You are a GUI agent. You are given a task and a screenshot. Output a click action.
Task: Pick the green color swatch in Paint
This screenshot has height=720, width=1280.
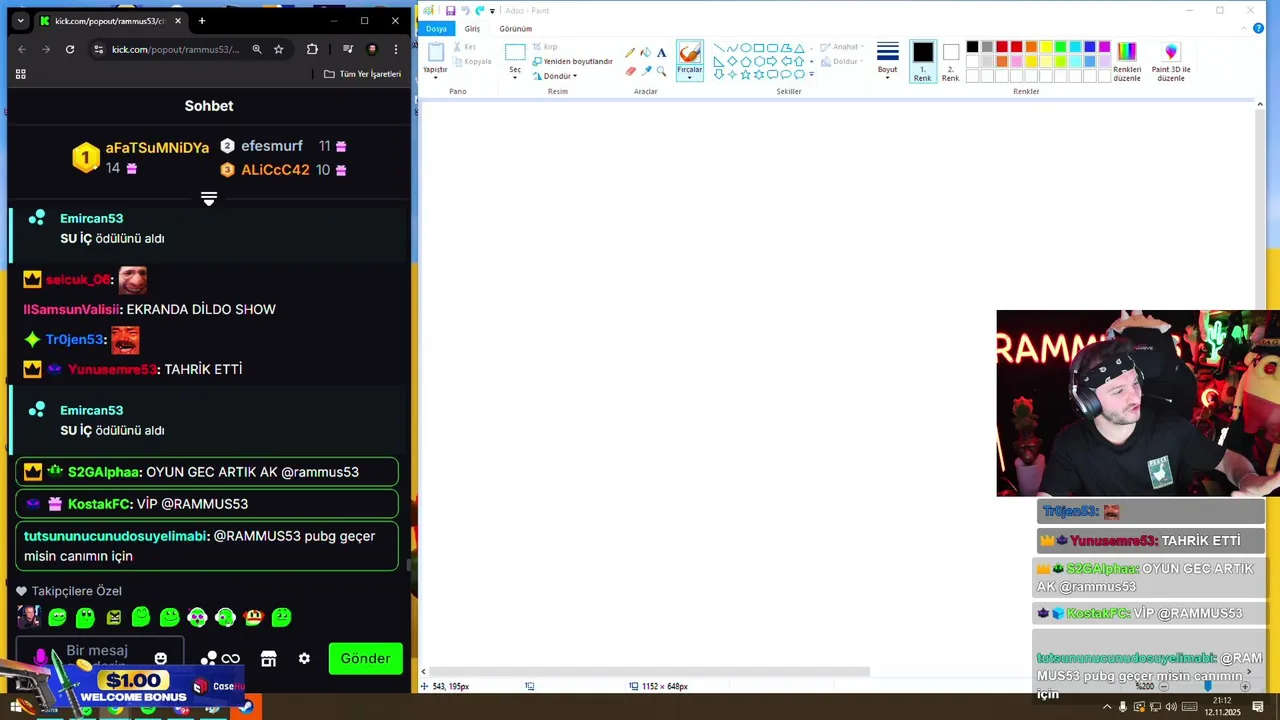coord(1060,47)
